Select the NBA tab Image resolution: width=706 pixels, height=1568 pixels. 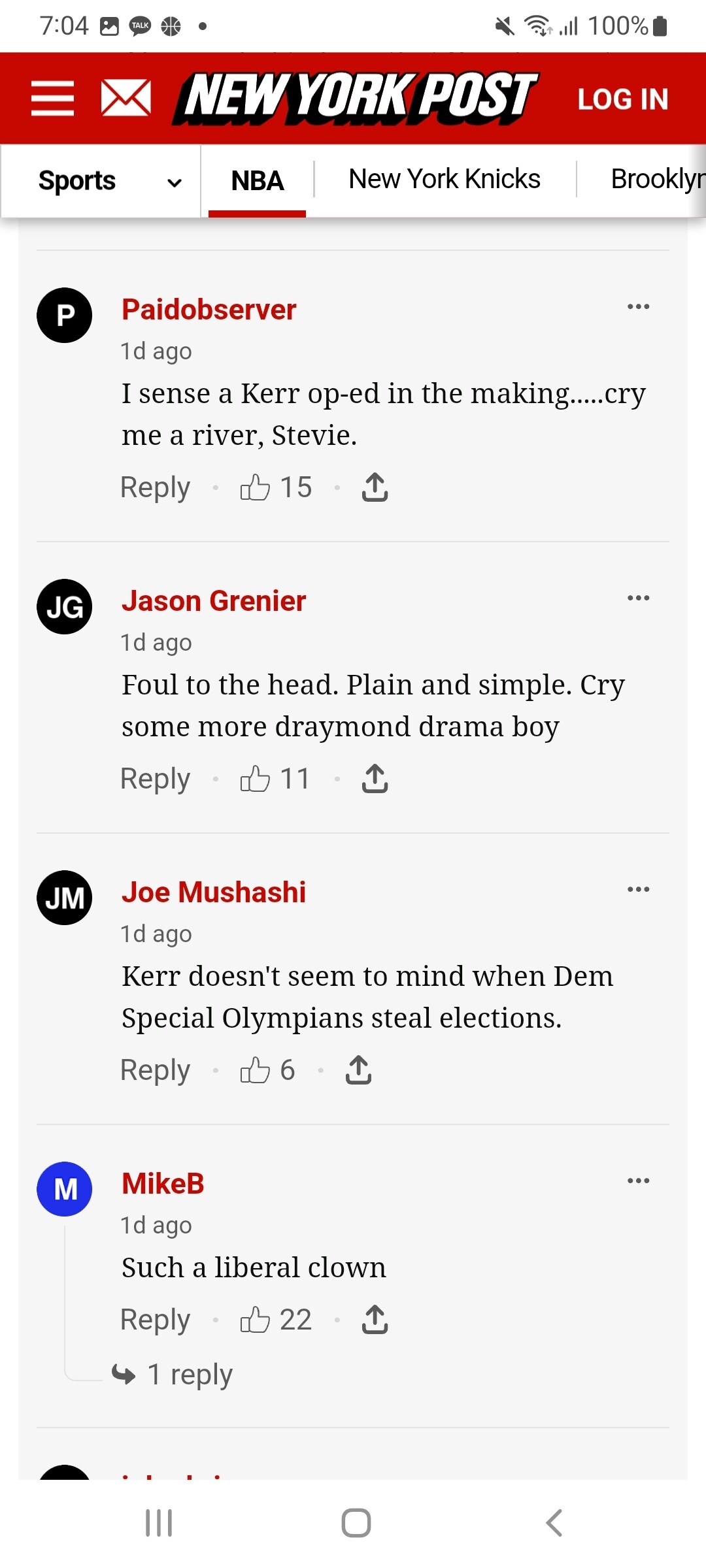257,181
